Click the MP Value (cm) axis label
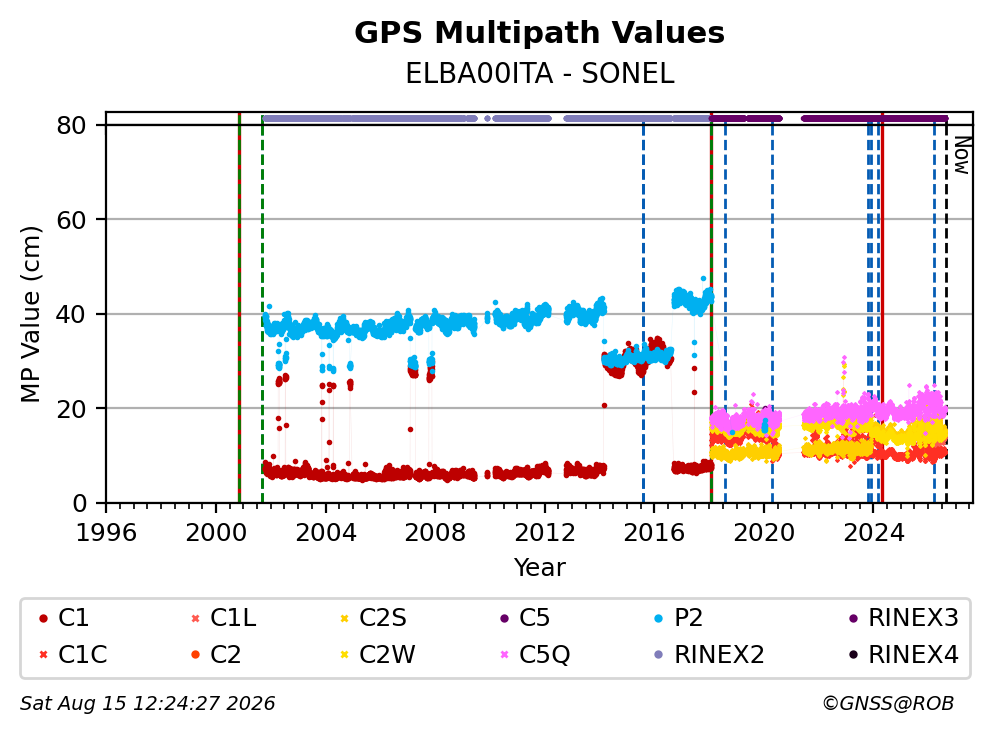This screenshot has height=734, width=992. click(30, 314)
